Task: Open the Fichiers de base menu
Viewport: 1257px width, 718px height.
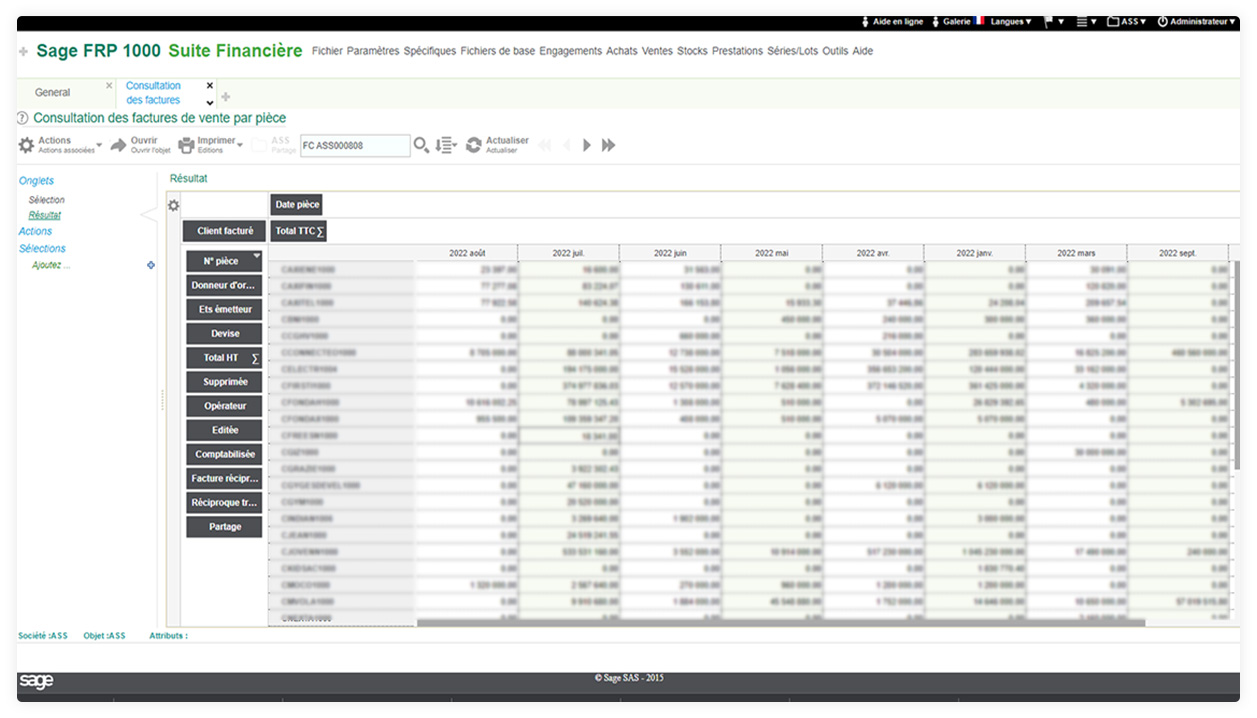Action: [x=498, y=51]
